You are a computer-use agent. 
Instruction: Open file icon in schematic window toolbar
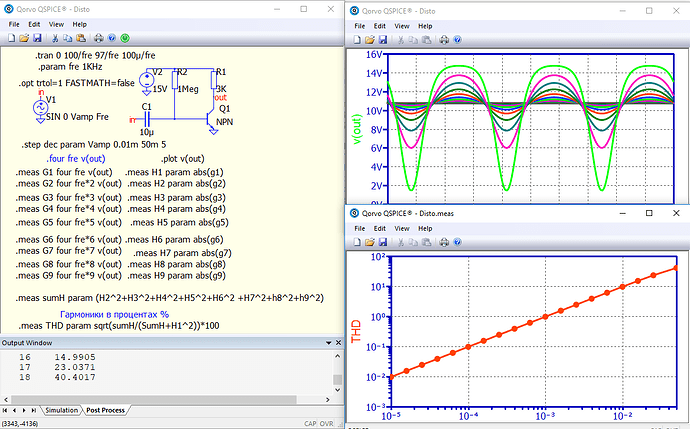(24, 38)
